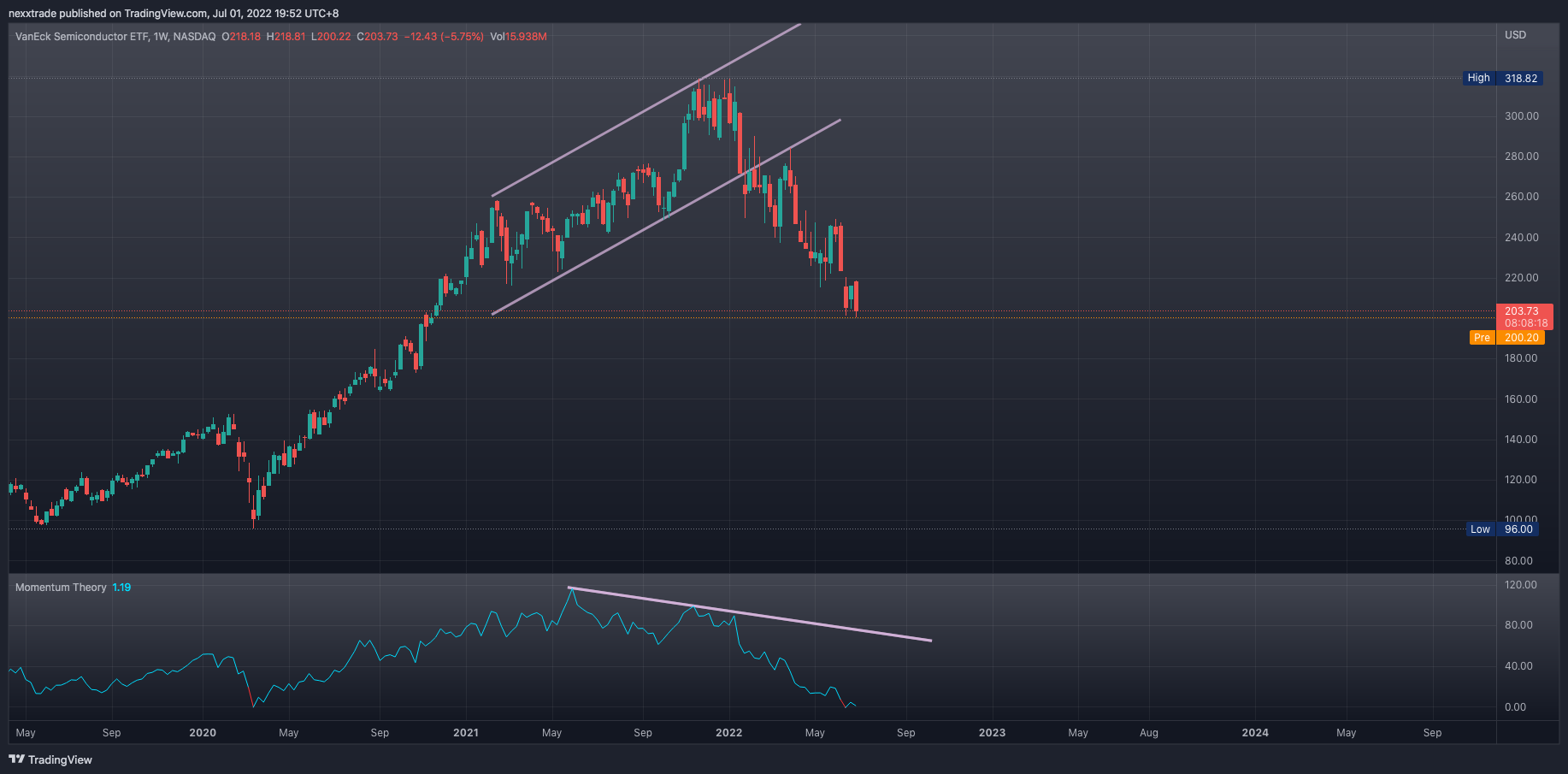This screenshot has height=774, width=1568.
Task: Click the Pre 200.20 pre-market label
Action: point(1506,338)
